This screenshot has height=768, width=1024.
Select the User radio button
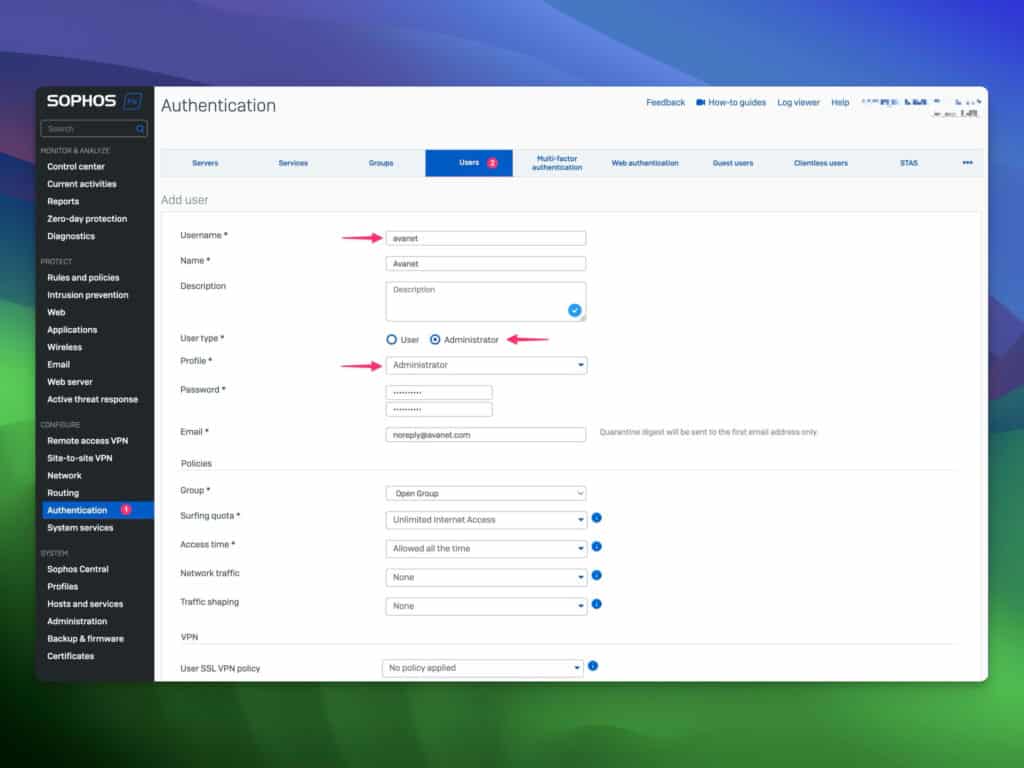(392, 339)
